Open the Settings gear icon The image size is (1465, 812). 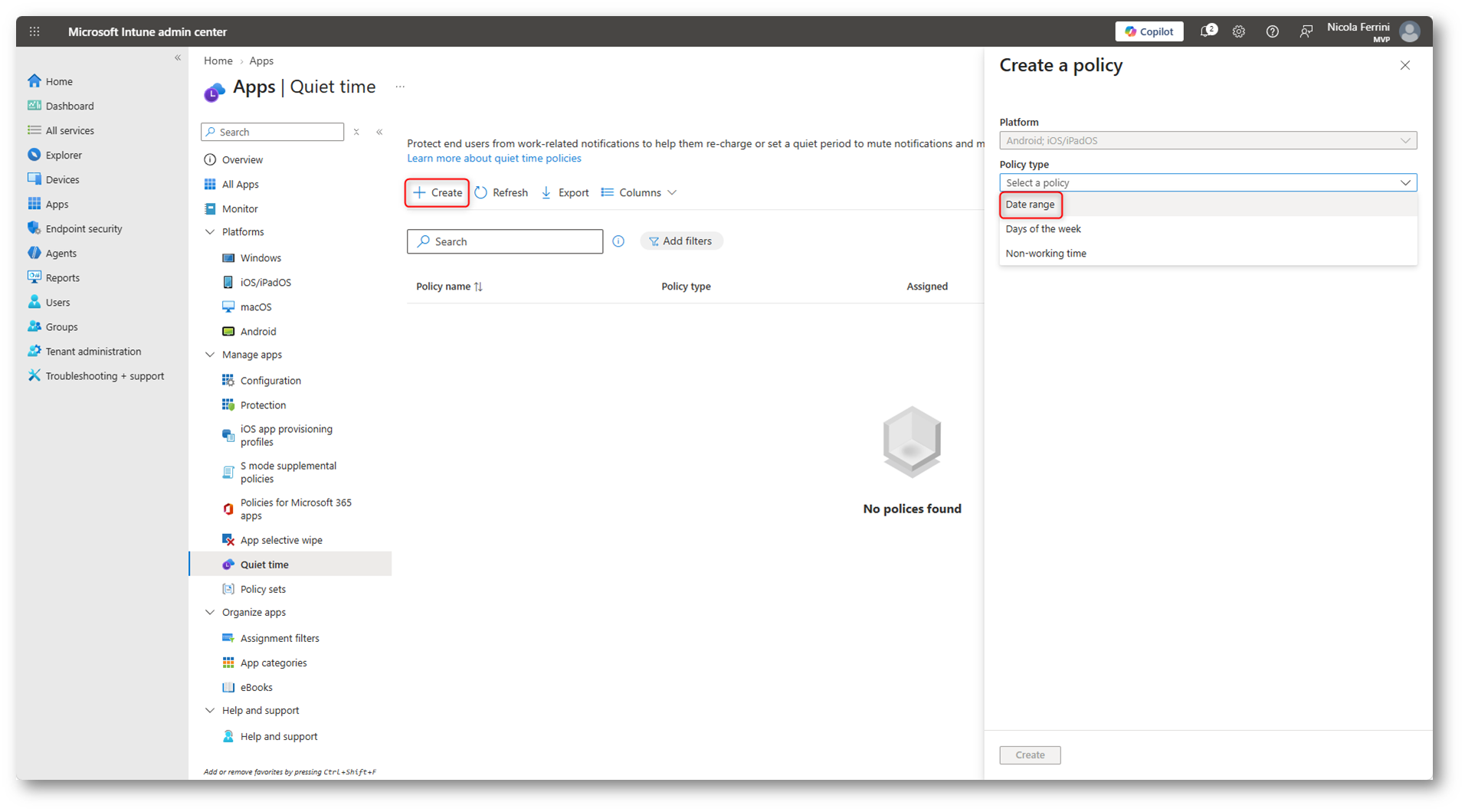pos(1239,31)
